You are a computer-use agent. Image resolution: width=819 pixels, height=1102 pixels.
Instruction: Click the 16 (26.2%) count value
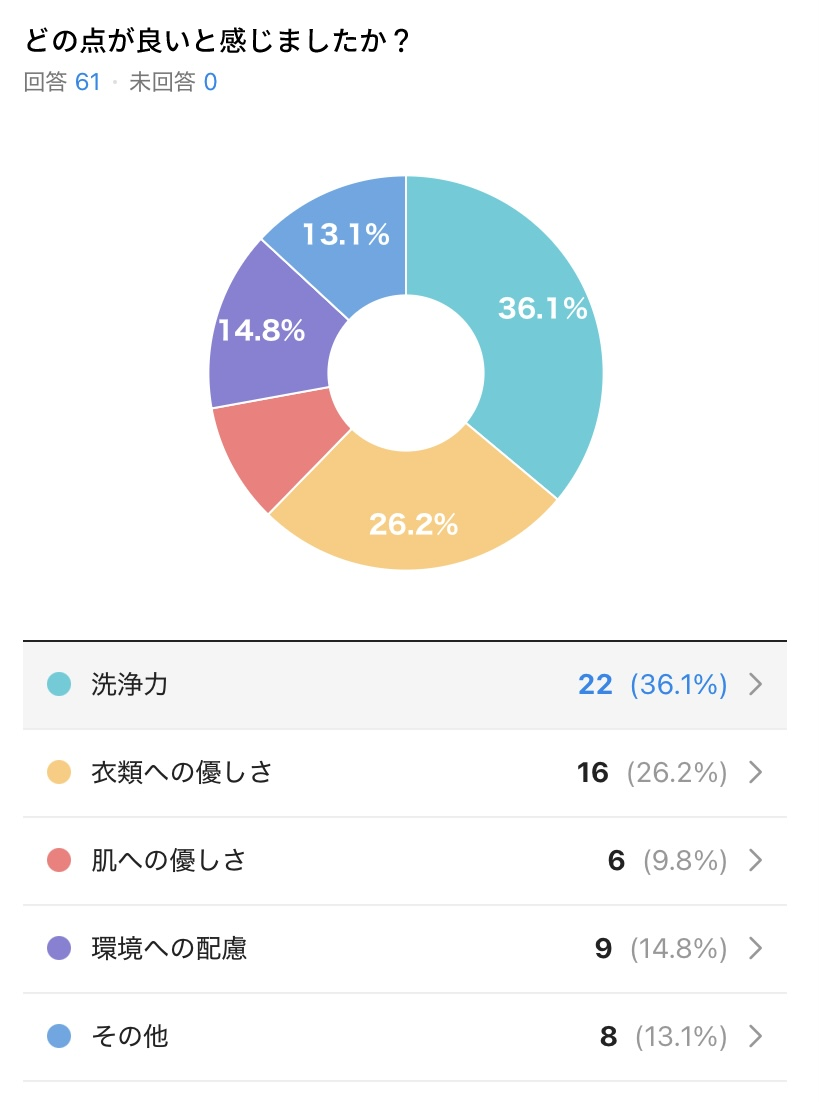click(x=652, y=772)
